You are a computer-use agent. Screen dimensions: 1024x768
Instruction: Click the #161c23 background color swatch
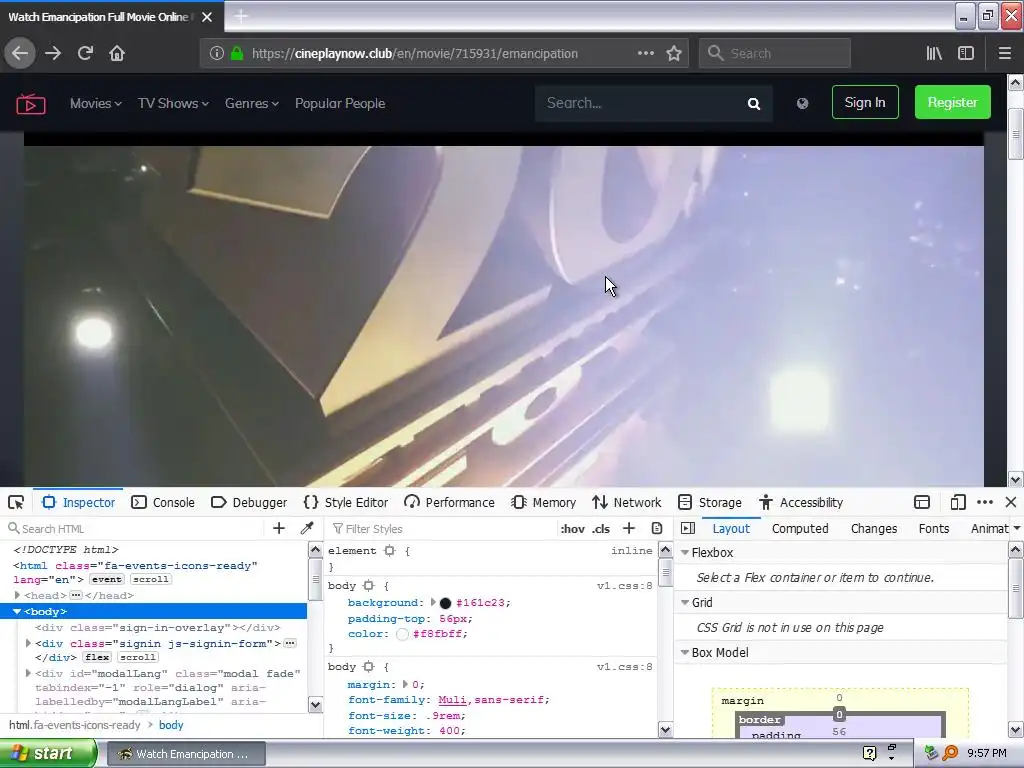click(x=445, y=603)
